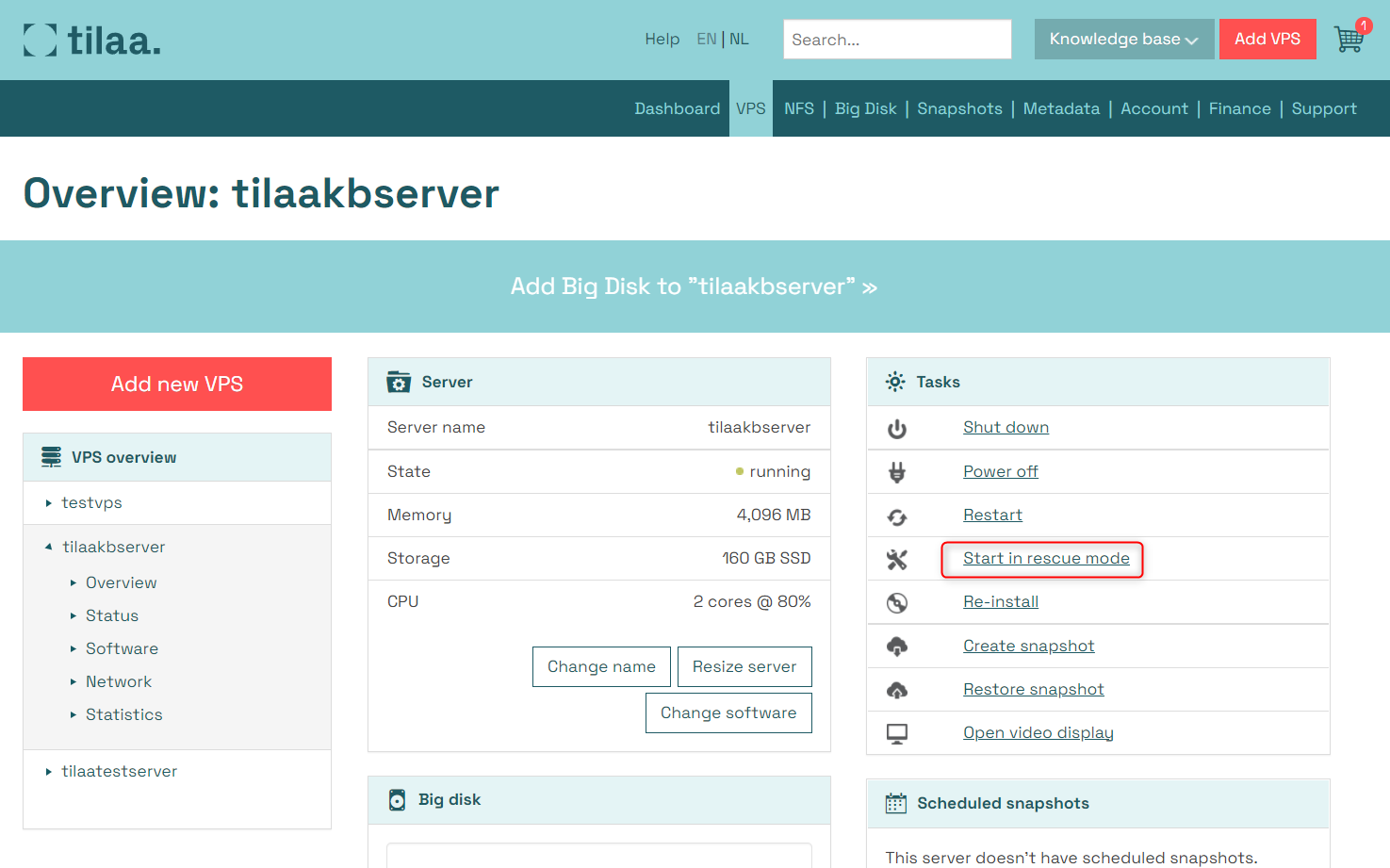Click the '4,096 MB' memory value
This screenshot has height=868, width=1390.
click(x=774, y=515)
